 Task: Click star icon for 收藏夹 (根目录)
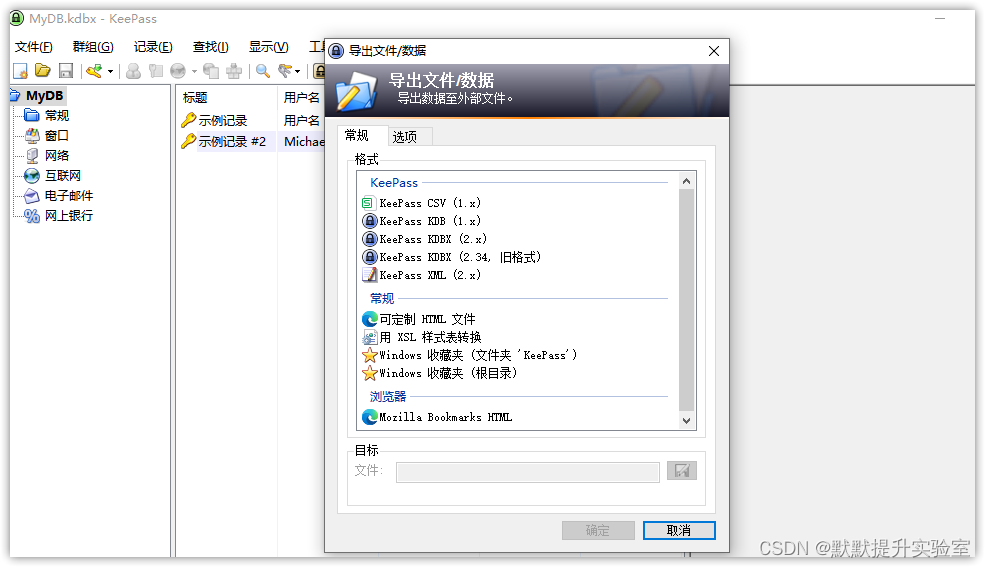pyautogui.click(x=369, y=374)
